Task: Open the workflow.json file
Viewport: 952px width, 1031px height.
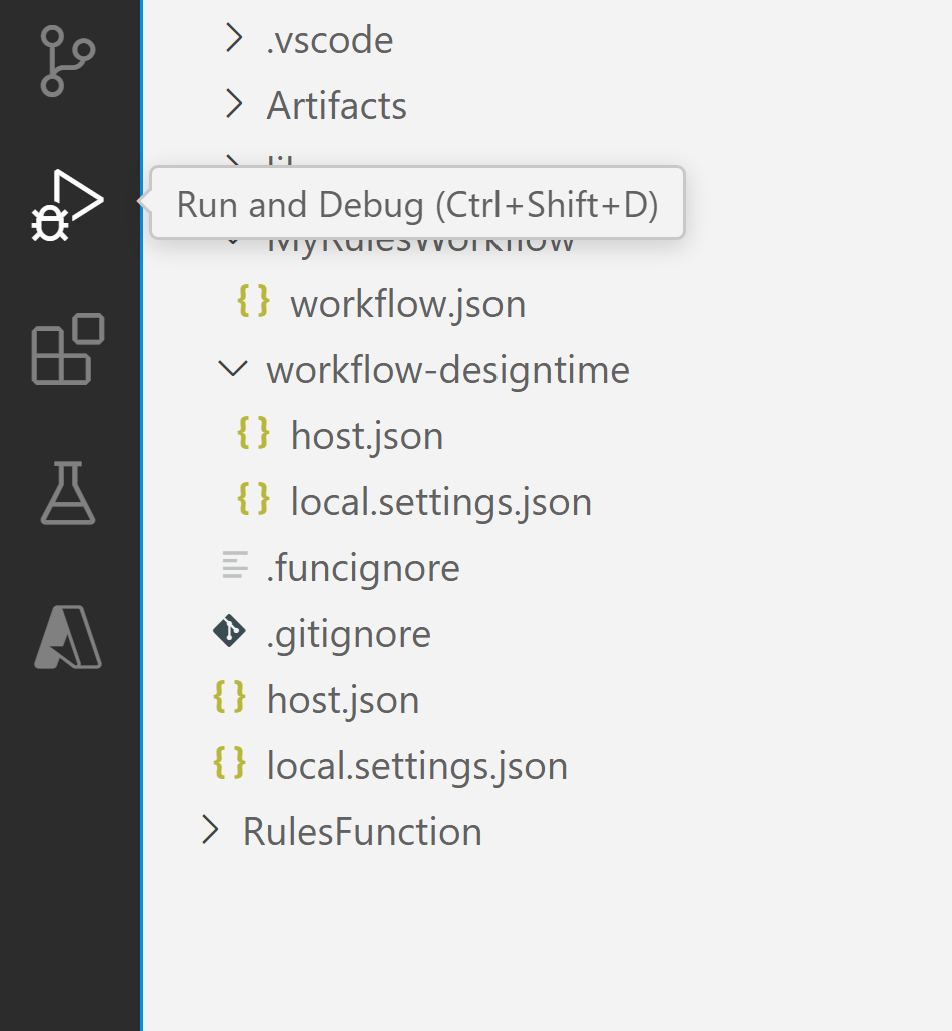Action: pos(407,302)
